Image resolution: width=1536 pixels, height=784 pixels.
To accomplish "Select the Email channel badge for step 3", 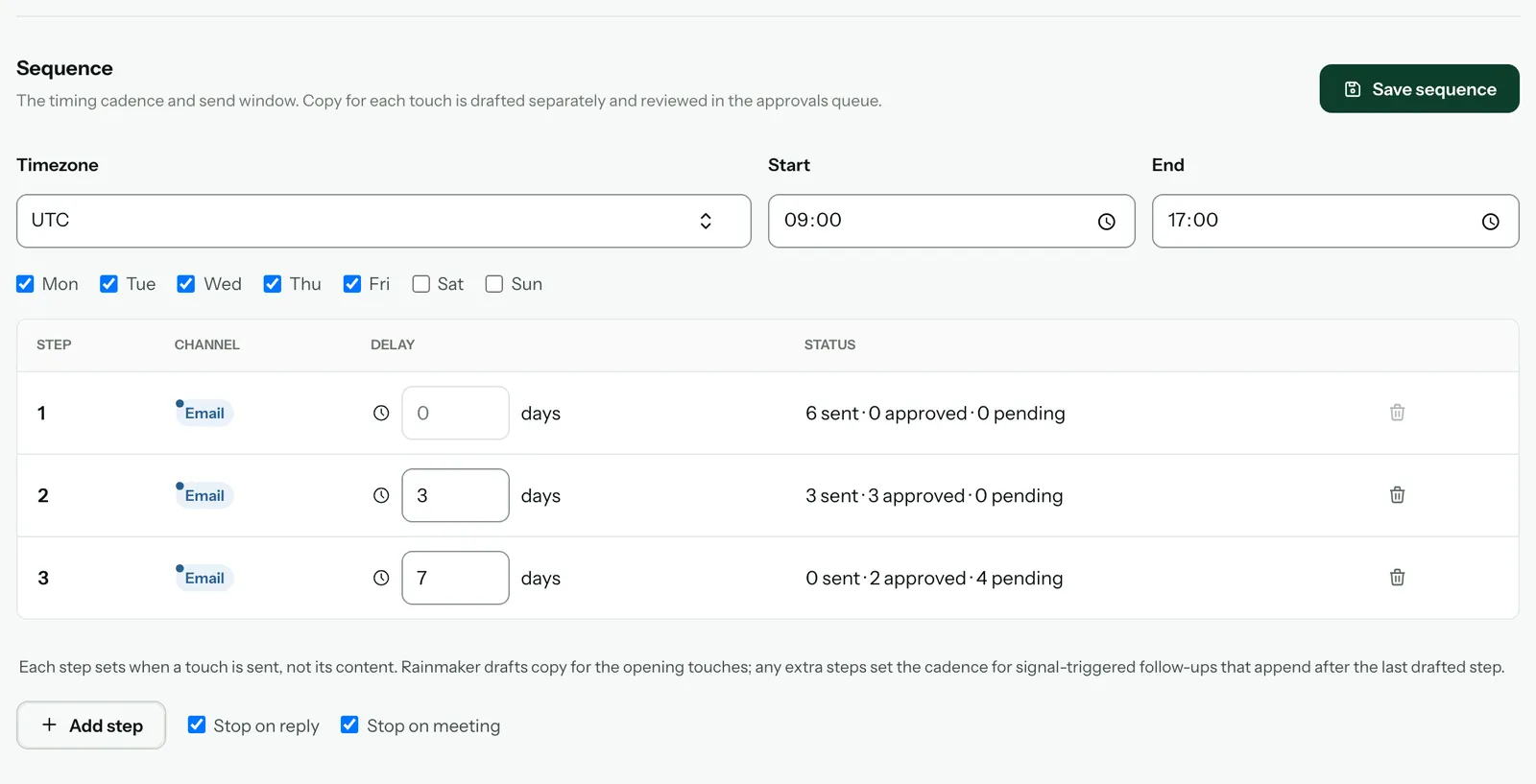I will [204, 578].
